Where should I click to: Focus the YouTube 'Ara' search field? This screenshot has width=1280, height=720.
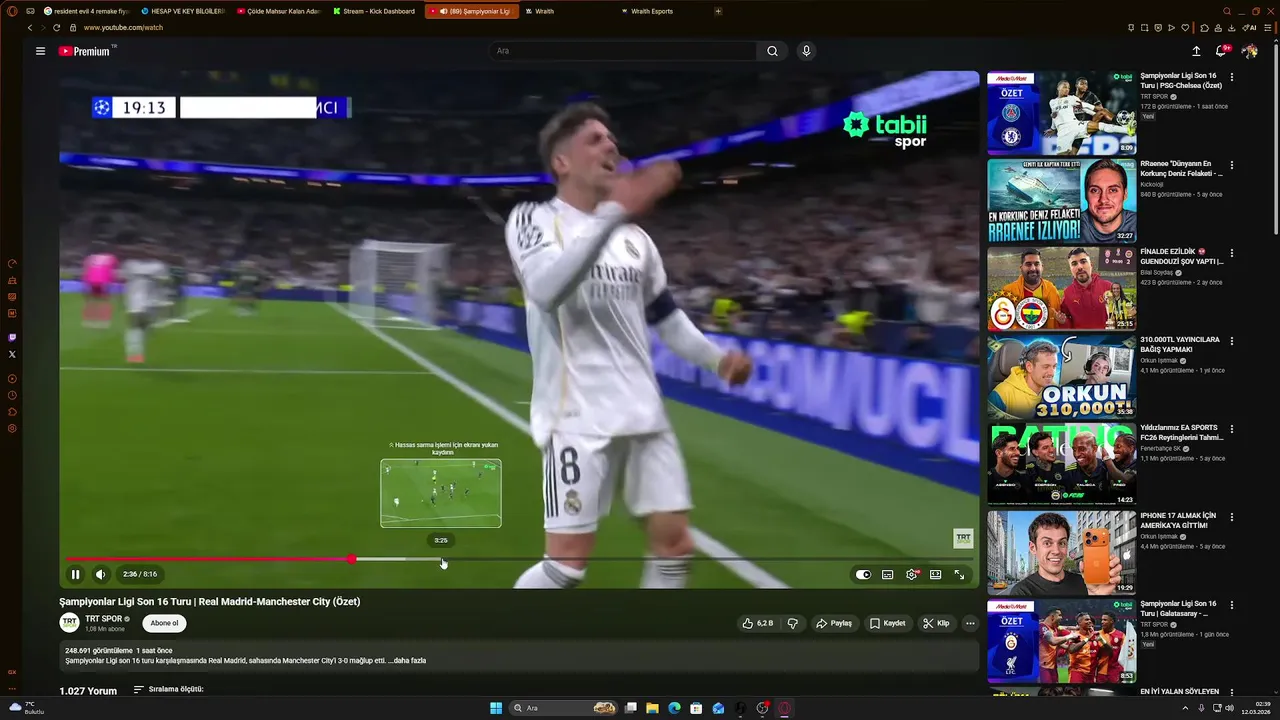pos(622,51)
